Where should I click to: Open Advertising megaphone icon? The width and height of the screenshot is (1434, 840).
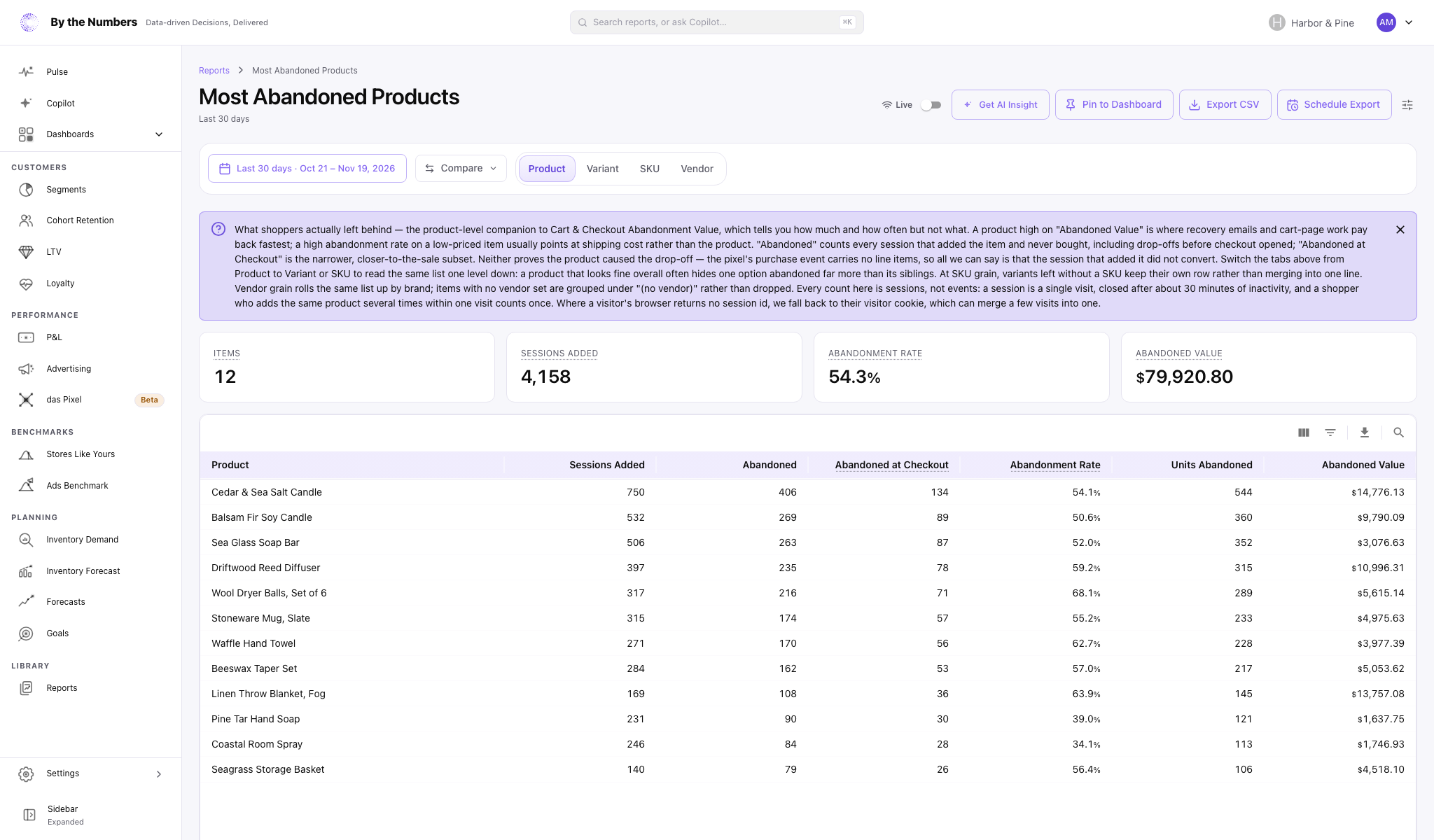pos(26,369)
